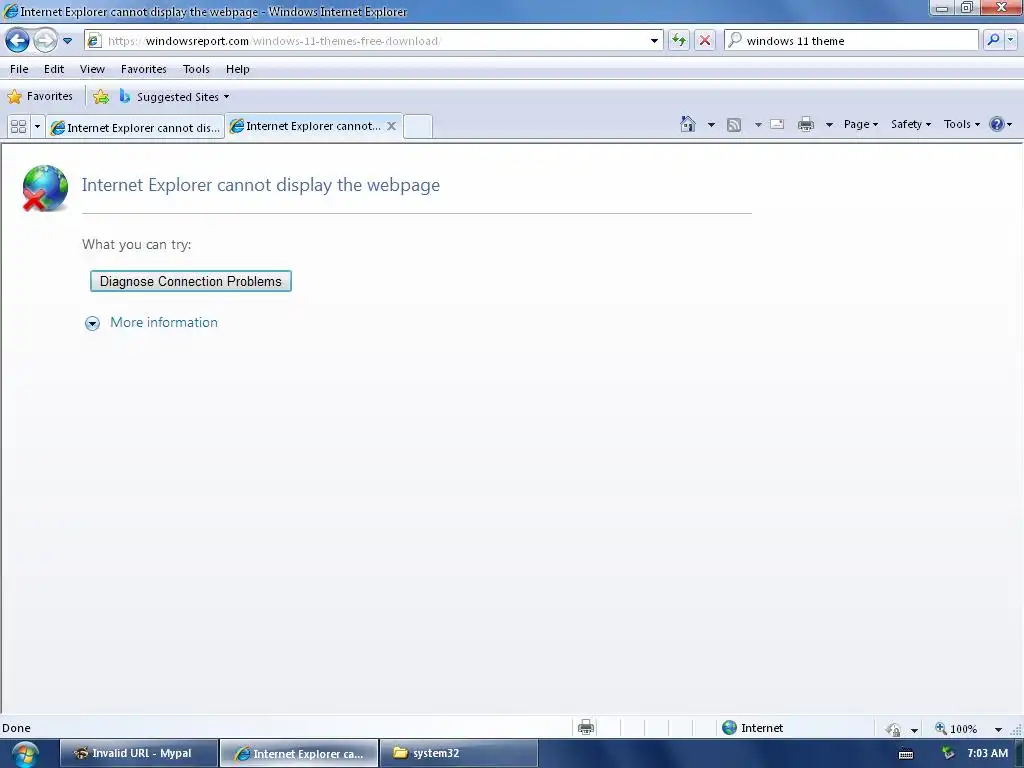Open a new blank tab
This screenshot has height=768, width=1024.
[x=417, y=126]
